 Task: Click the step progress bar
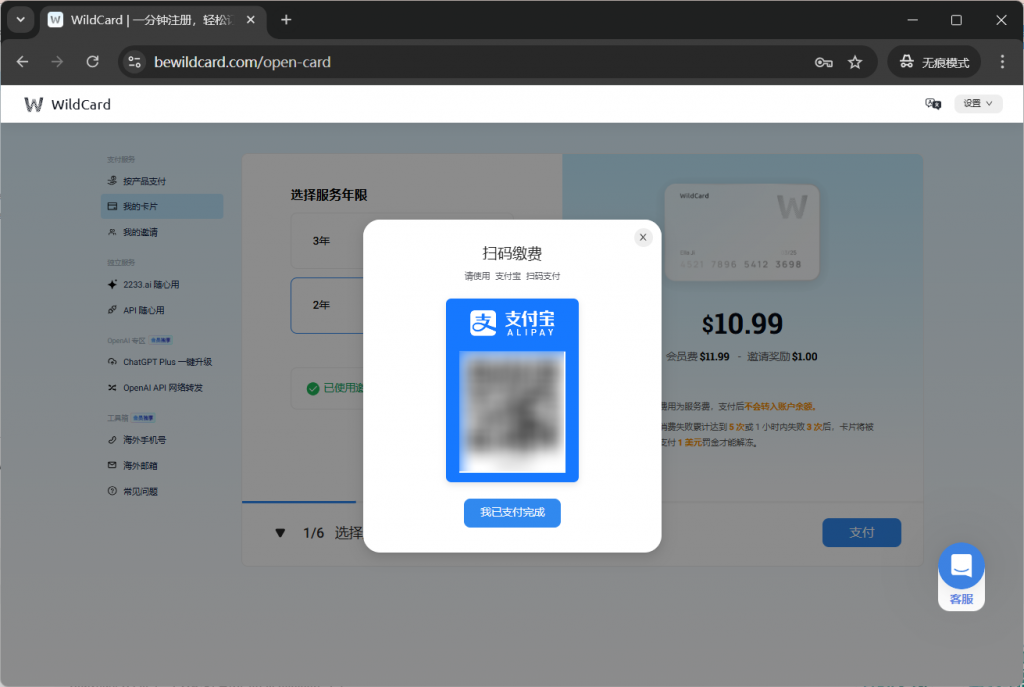pyautogui.click(x=299, y=502)
